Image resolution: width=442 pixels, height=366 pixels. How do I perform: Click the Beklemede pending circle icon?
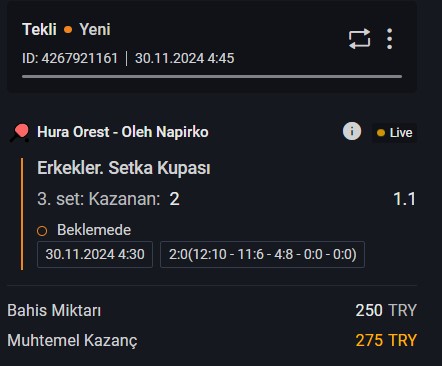(x=42, y=231)
